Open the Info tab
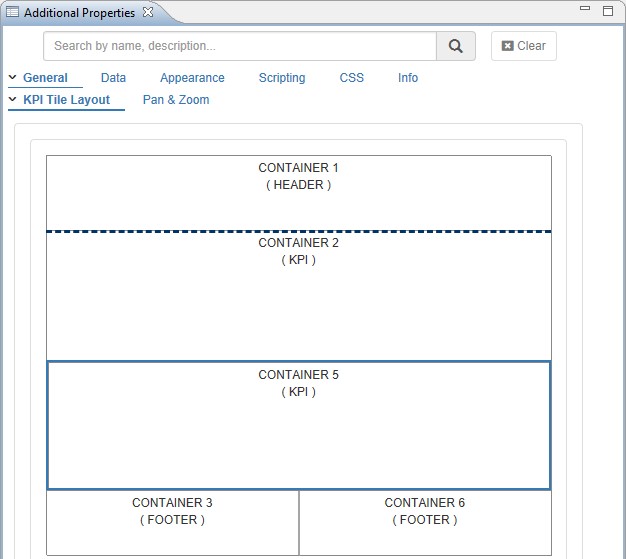Image resolution: width=626 pixels, height=559 pixels. pyautogui.click(x=408, y=78)
